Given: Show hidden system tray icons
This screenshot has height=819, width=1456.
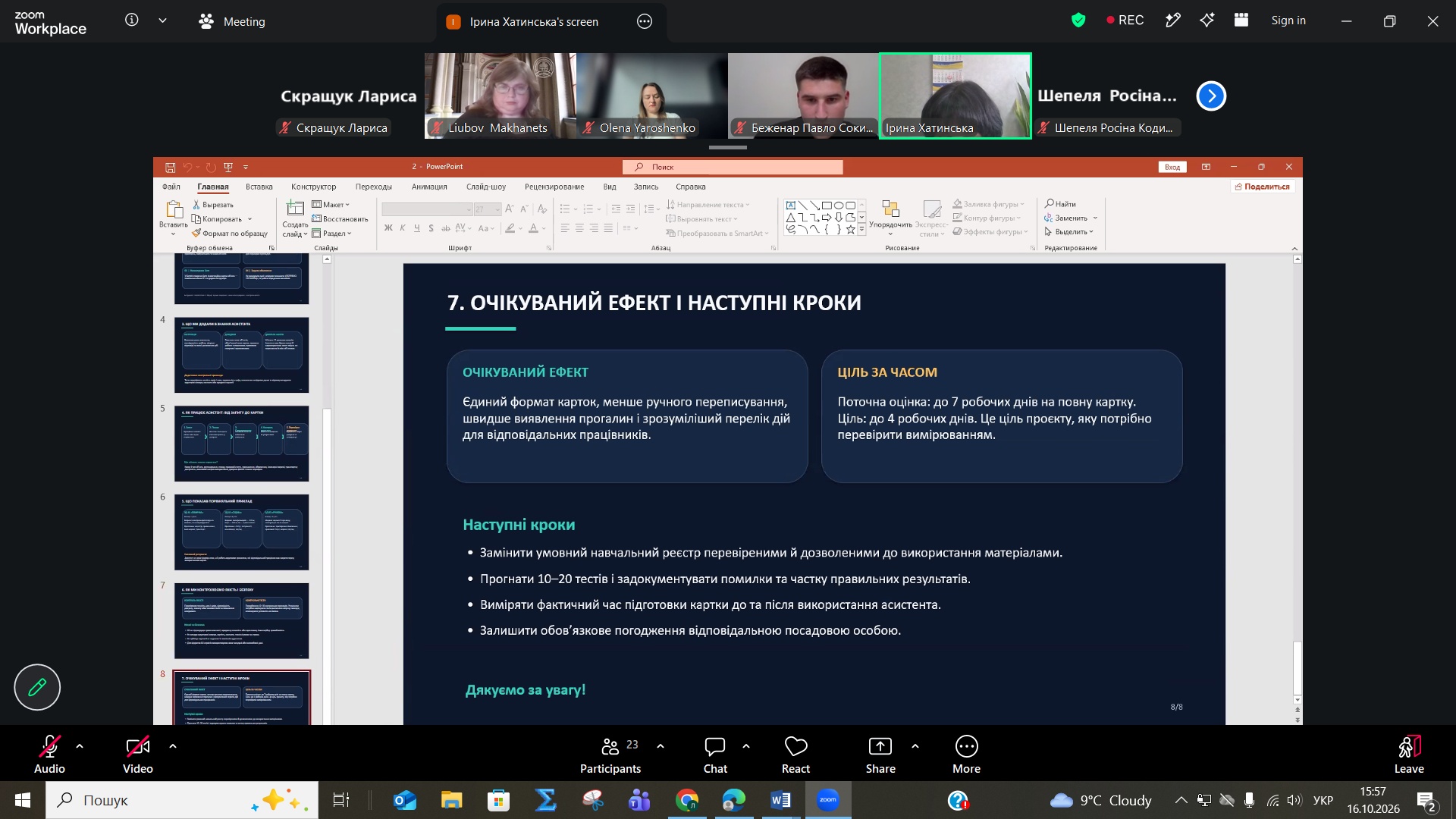Looking at the screenshot, I should tap(1181, 800).
